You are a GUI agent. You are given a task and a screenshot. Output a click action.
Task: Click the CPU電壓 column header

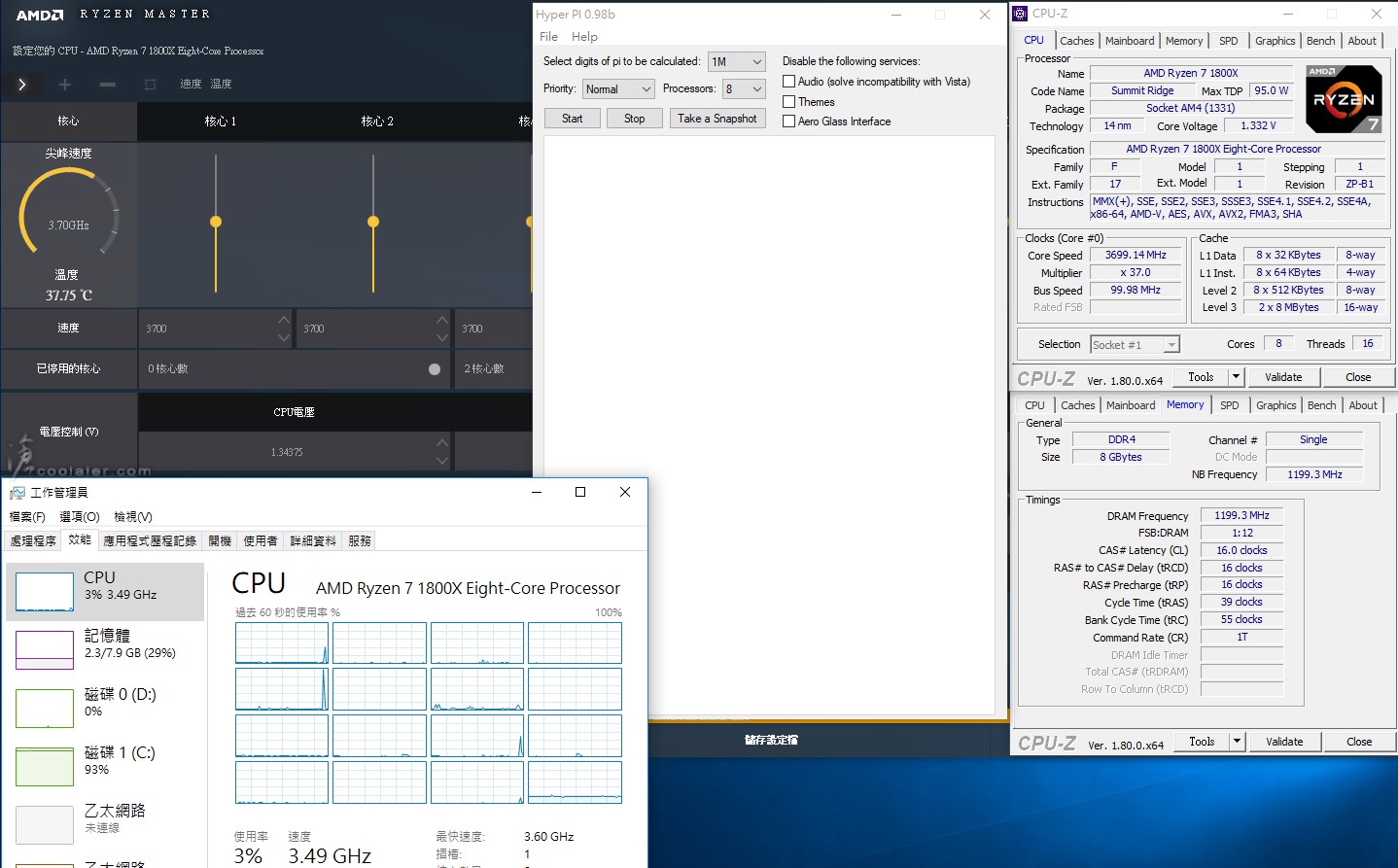pos(294,412)
